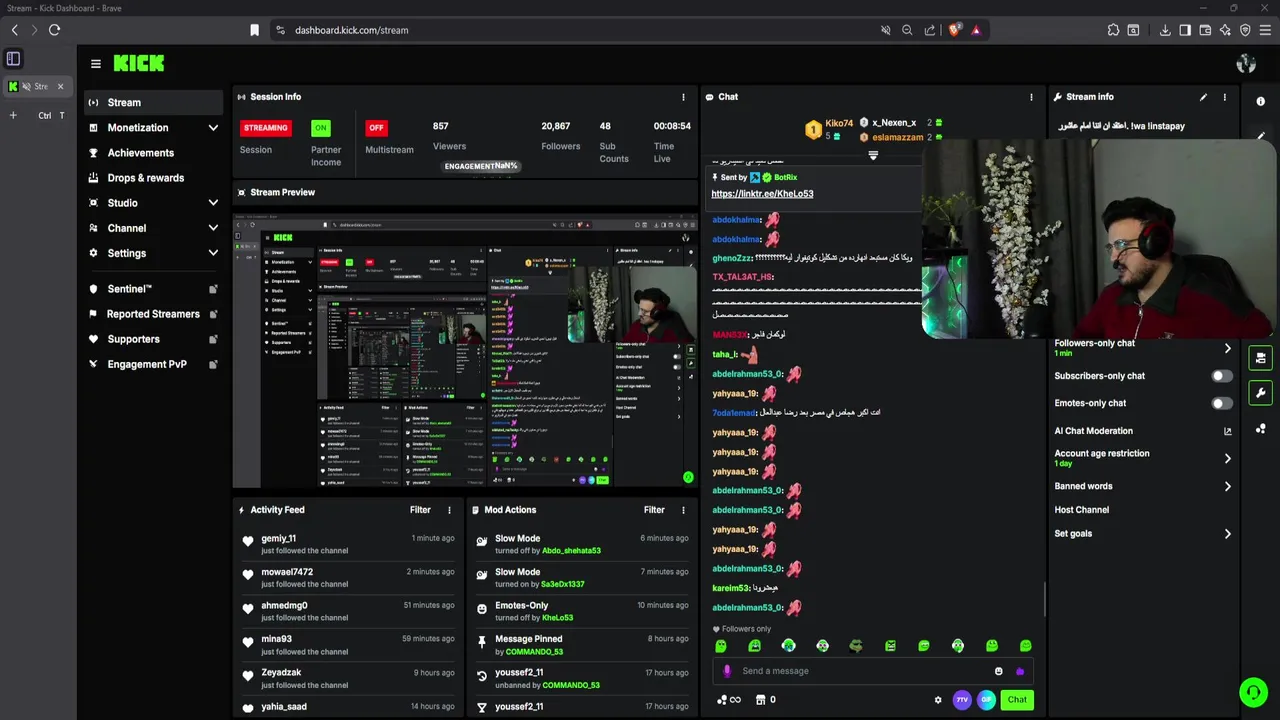The image size is (1280, 720).
Task: Open the Mod Actions Filter dropdown
Action: pos(654,510)
